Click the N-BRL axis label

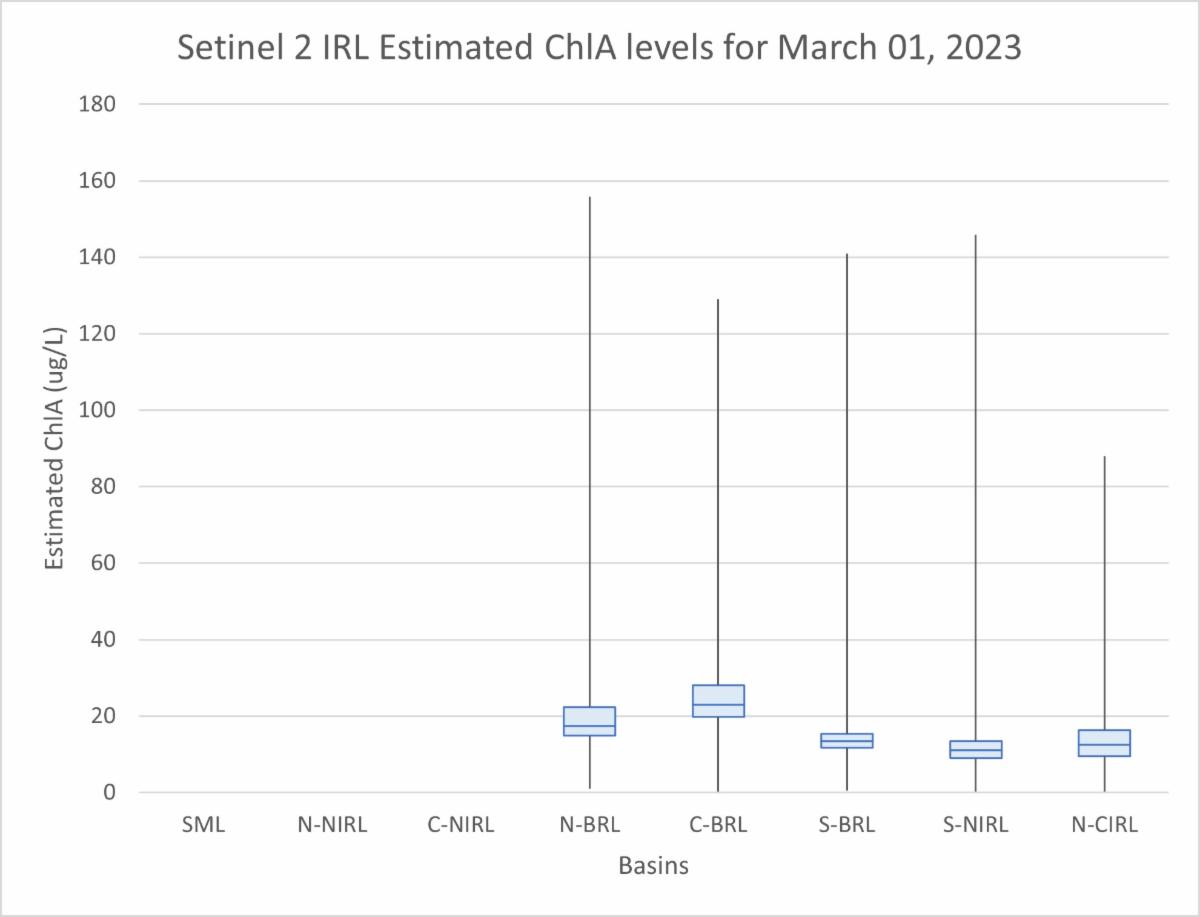tap(590, 826)
